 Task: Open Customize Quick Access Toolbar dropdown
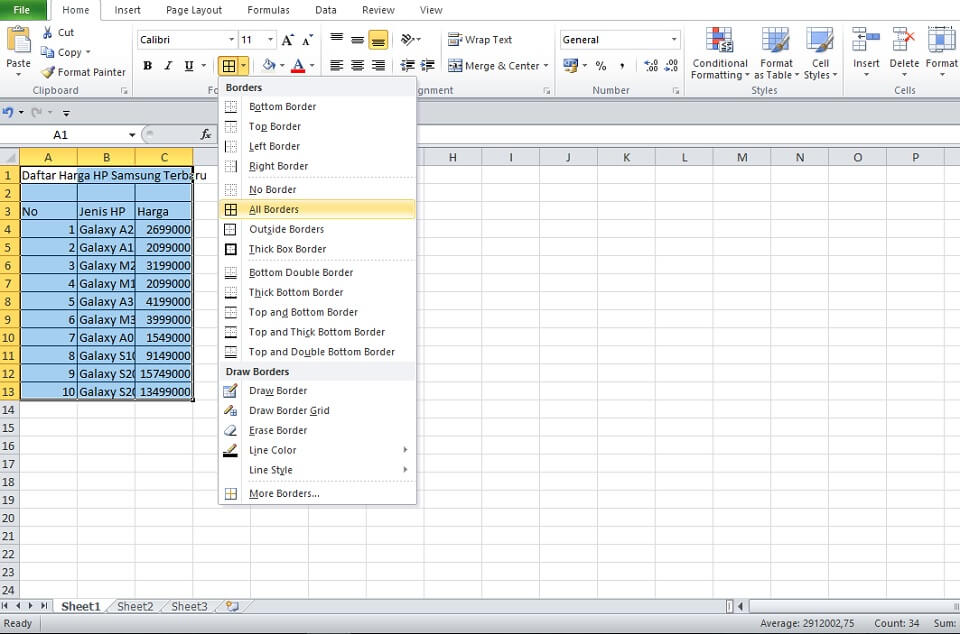[x=67, y=113]
